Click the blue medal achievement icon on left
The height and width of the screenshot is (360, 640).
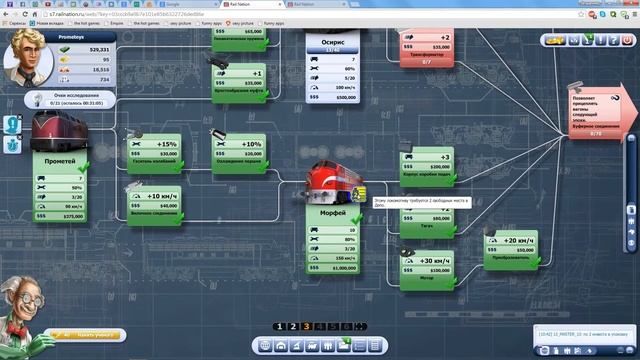[12, 144]
